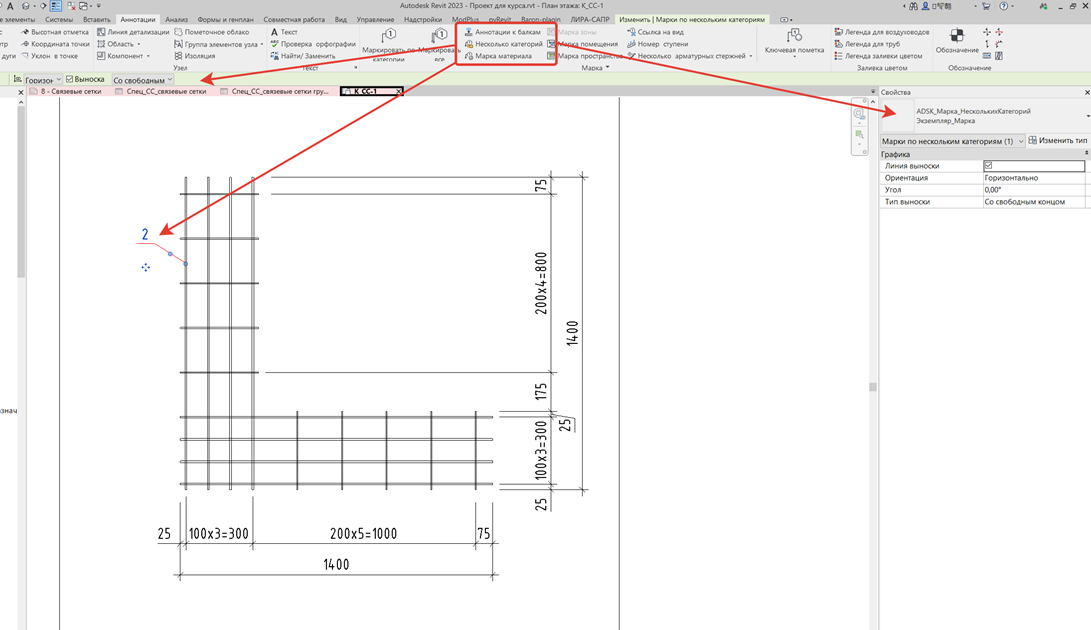The image size is (1091, 630).
Task: Pick the Координата точки tool
Action: click(x=55, y=44)
